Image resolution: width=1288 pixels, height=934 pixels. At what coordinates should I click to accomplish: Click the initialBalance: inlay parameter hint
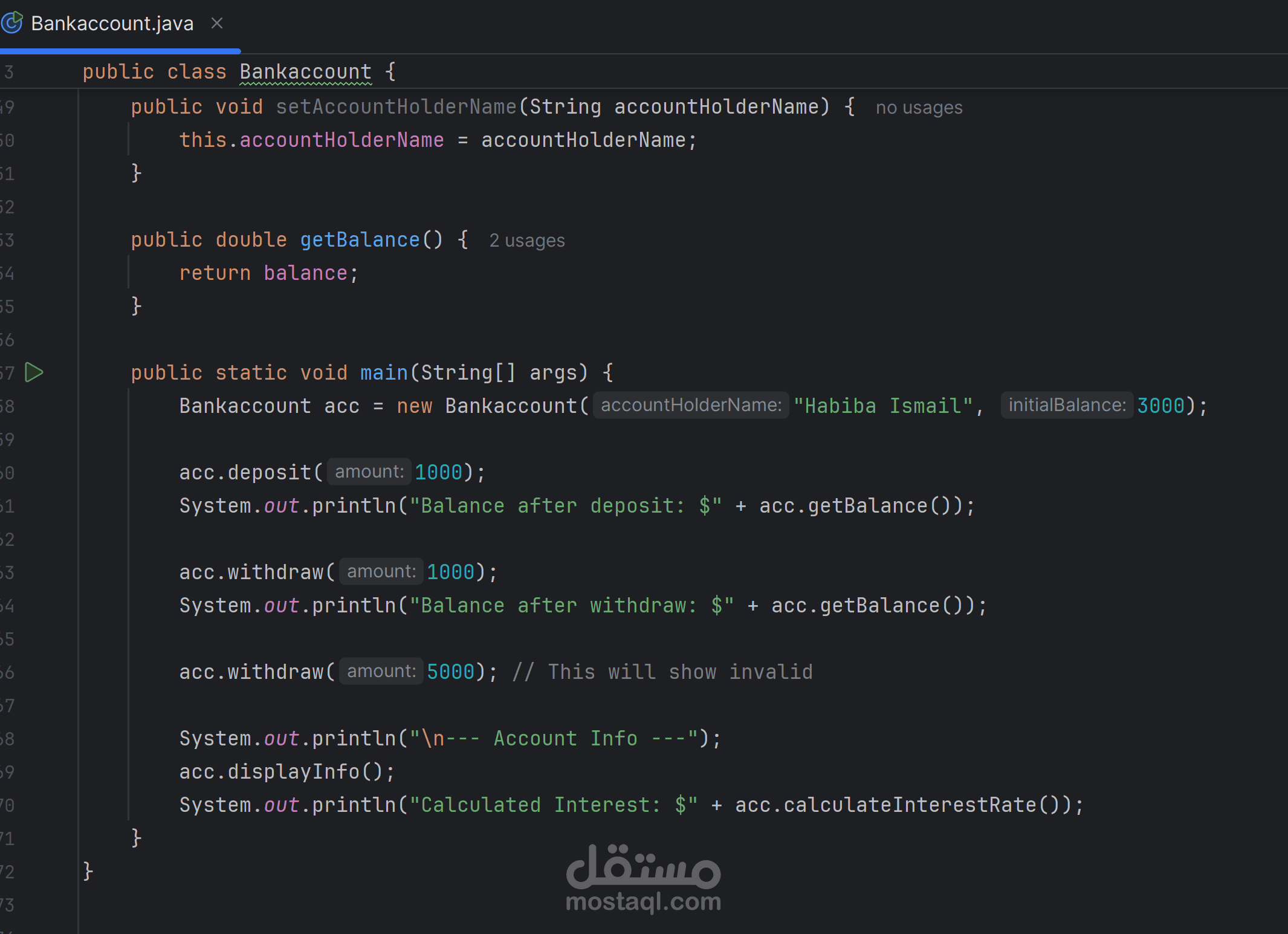[1067, 405]
